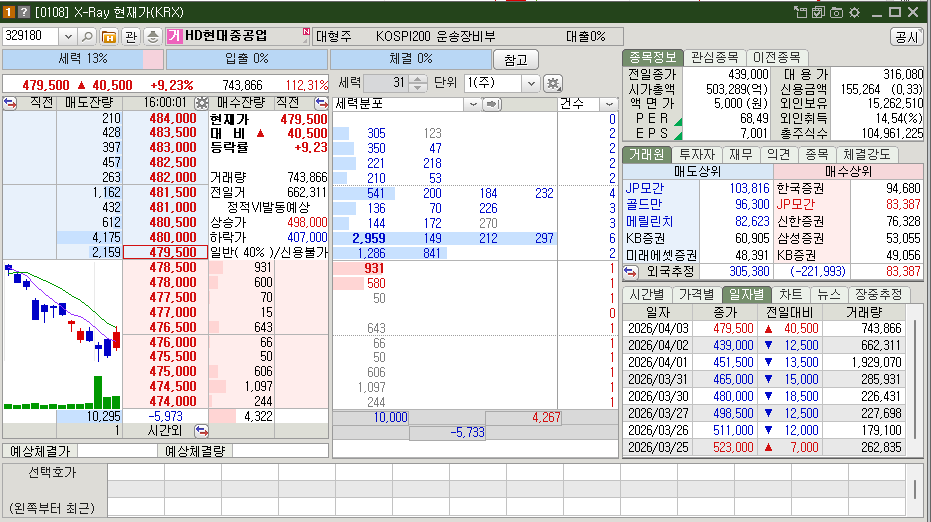The width and height of the screenshot is (931, 522).
Task: Click the window link icon in title bar
Action: [x=800, y=12]
